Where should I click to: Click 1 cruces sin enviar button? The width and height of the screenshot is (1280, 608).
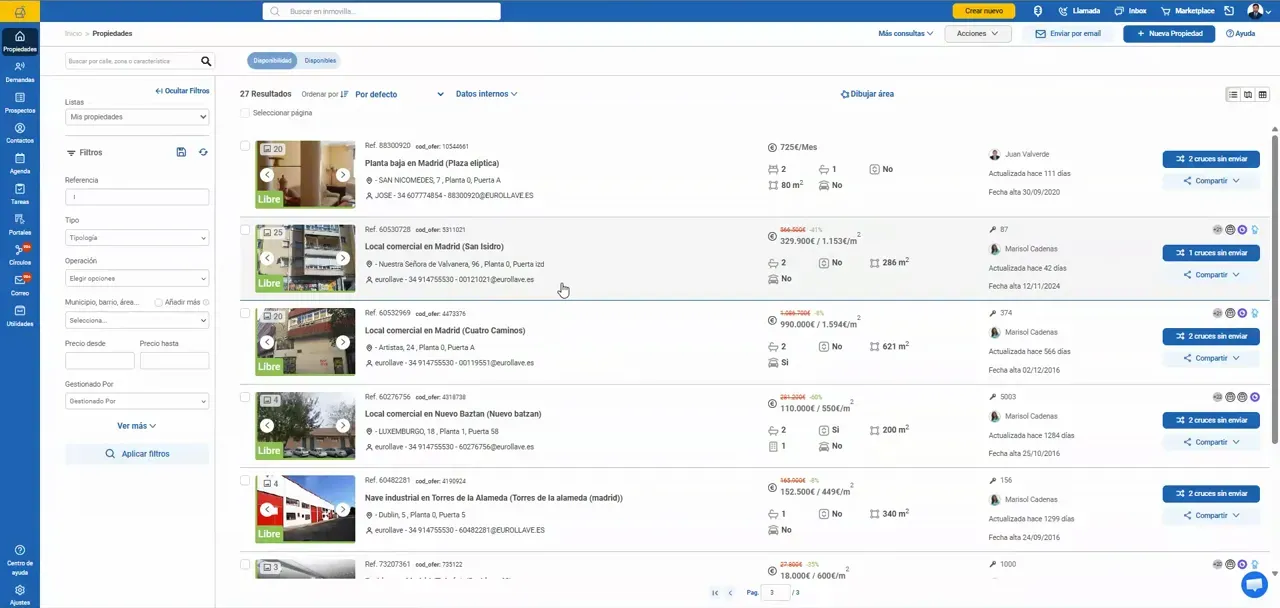click(x=1211, y=253)
